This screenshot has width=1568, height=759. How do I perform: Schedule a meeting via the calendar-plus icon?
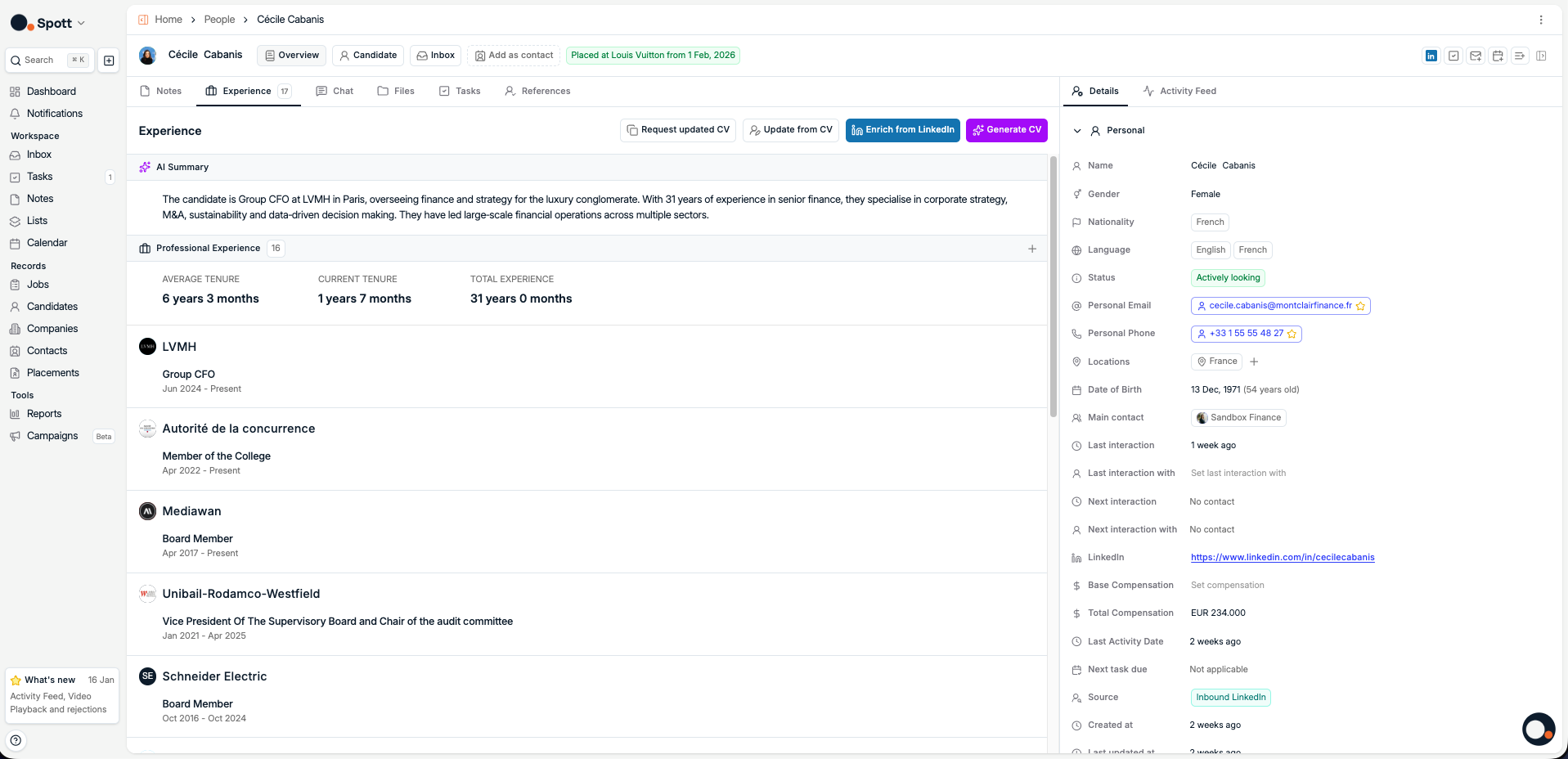pos(1497,56)
